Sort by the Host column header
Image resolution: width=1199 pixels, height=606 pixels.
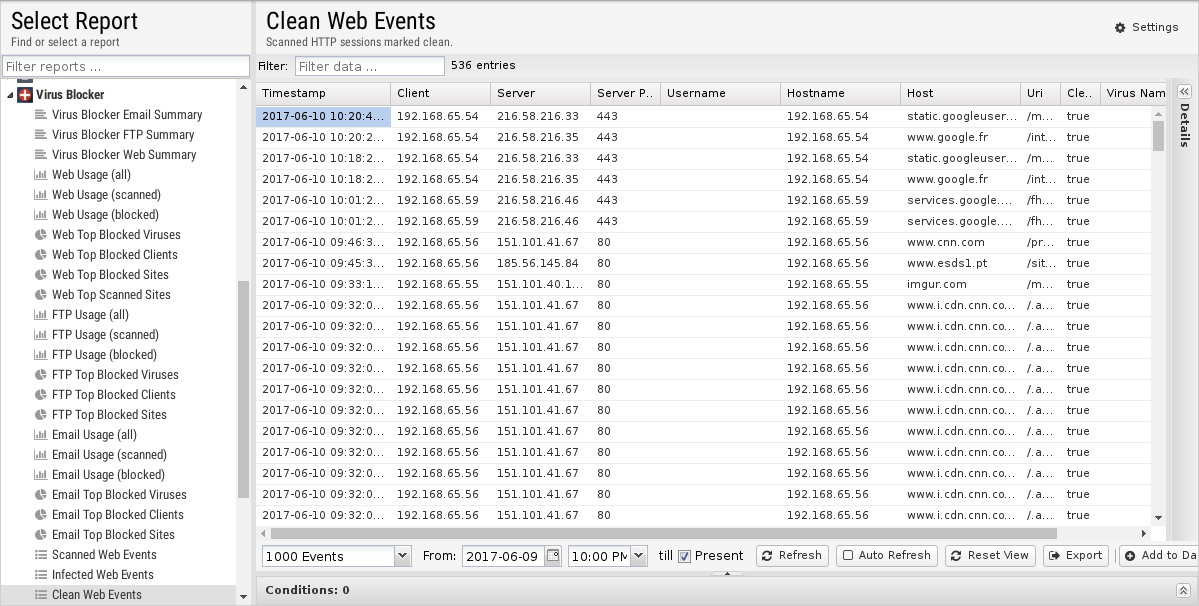[x=960, y=93]
